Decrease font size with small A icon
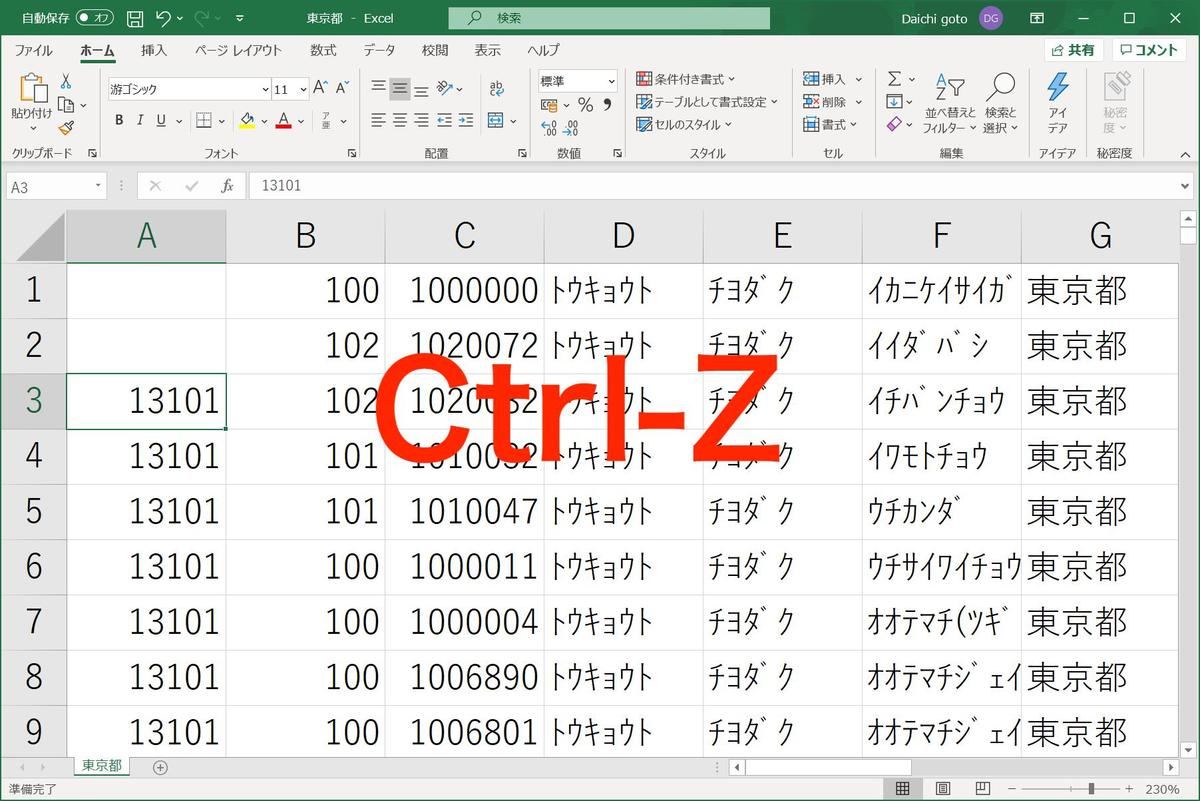Screen dimensions: 1200x801 (x=342, y=88)
